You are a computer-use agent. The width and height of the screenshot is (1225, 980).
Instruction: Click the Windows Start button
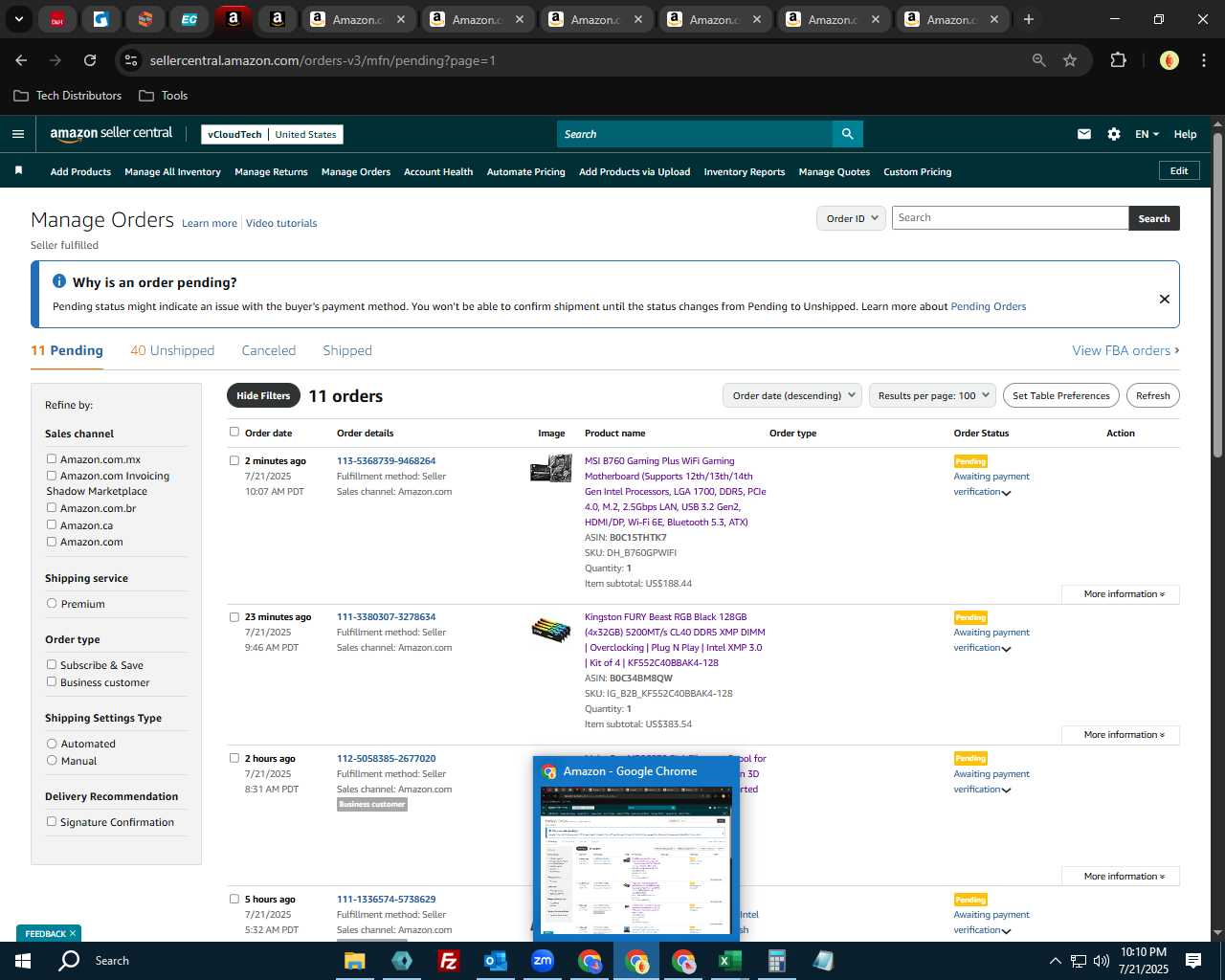point(23,961)
